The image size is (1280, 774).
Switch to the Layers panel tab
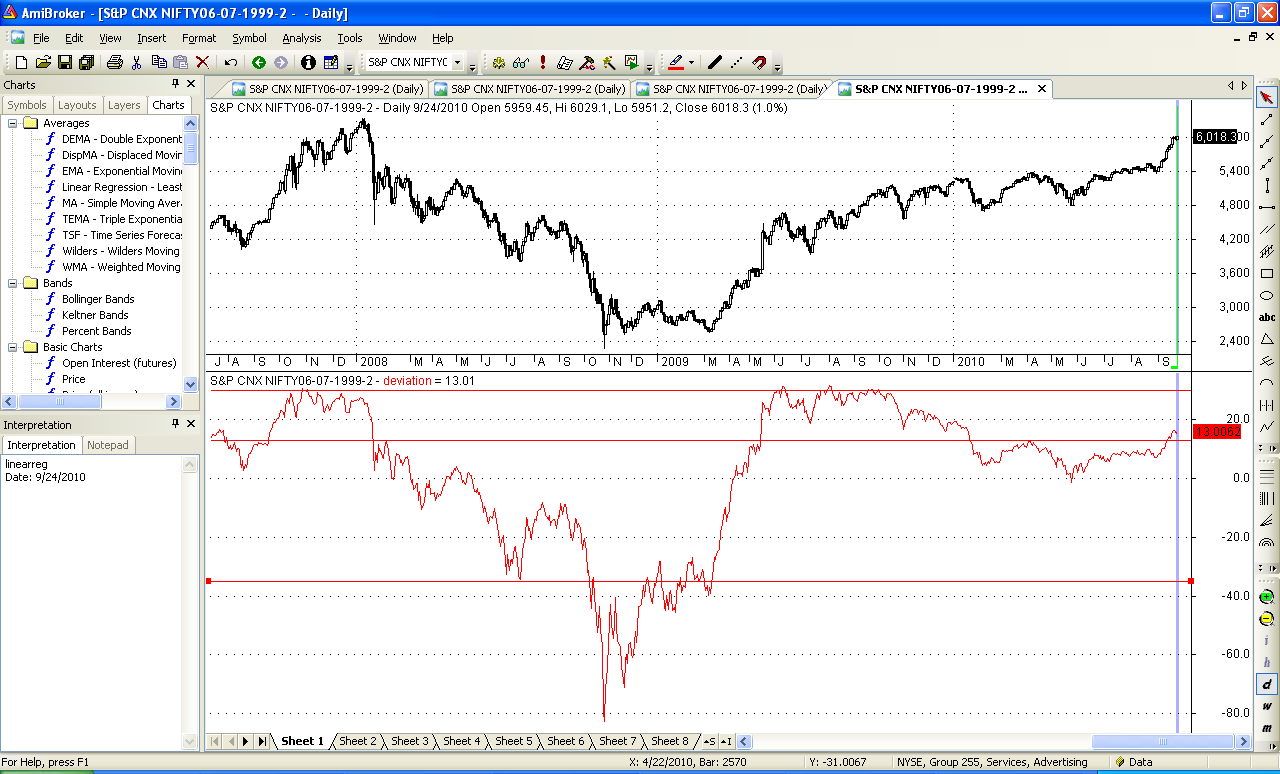tap(124, 105)
